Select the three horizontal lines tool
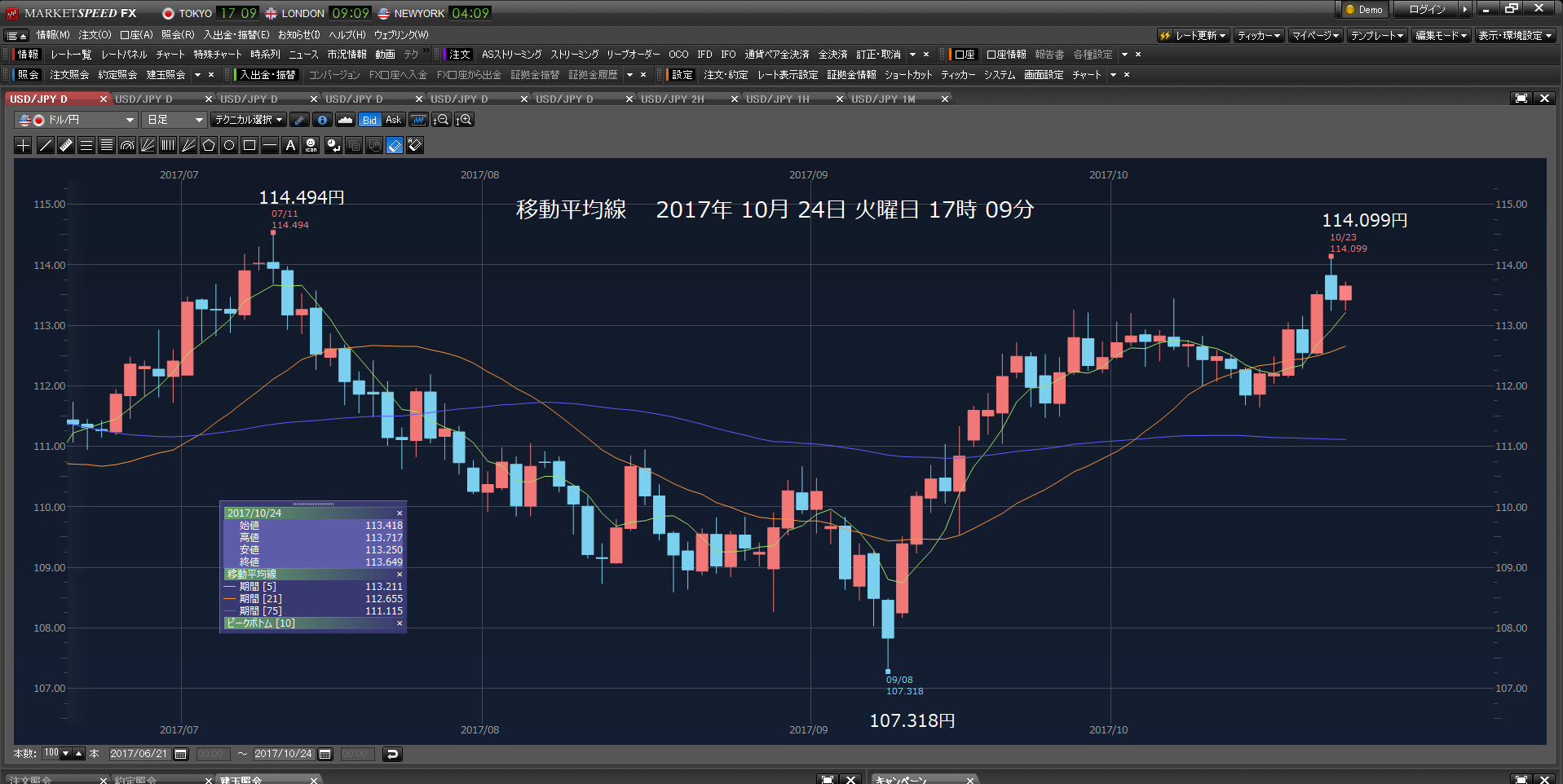This screenshot has height=784, width=1563. [86, 145]
